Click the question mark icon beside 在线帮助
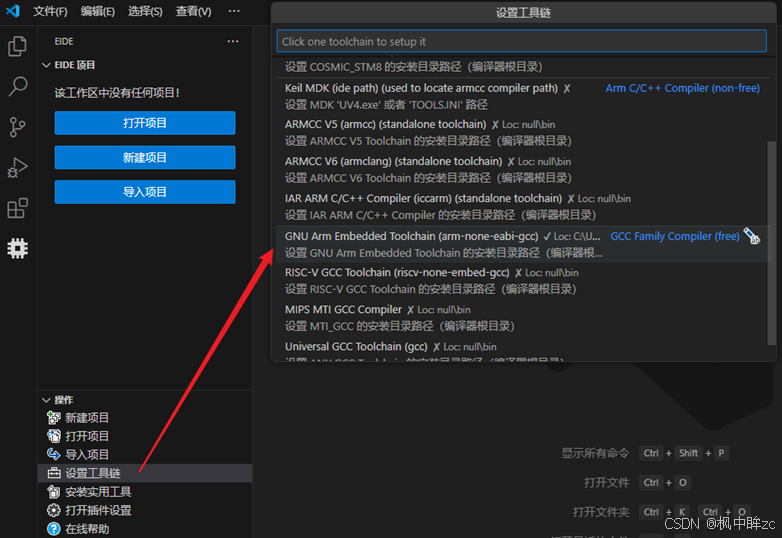The width and height of the screenshot is (782, 538). [x=53, y=529]
